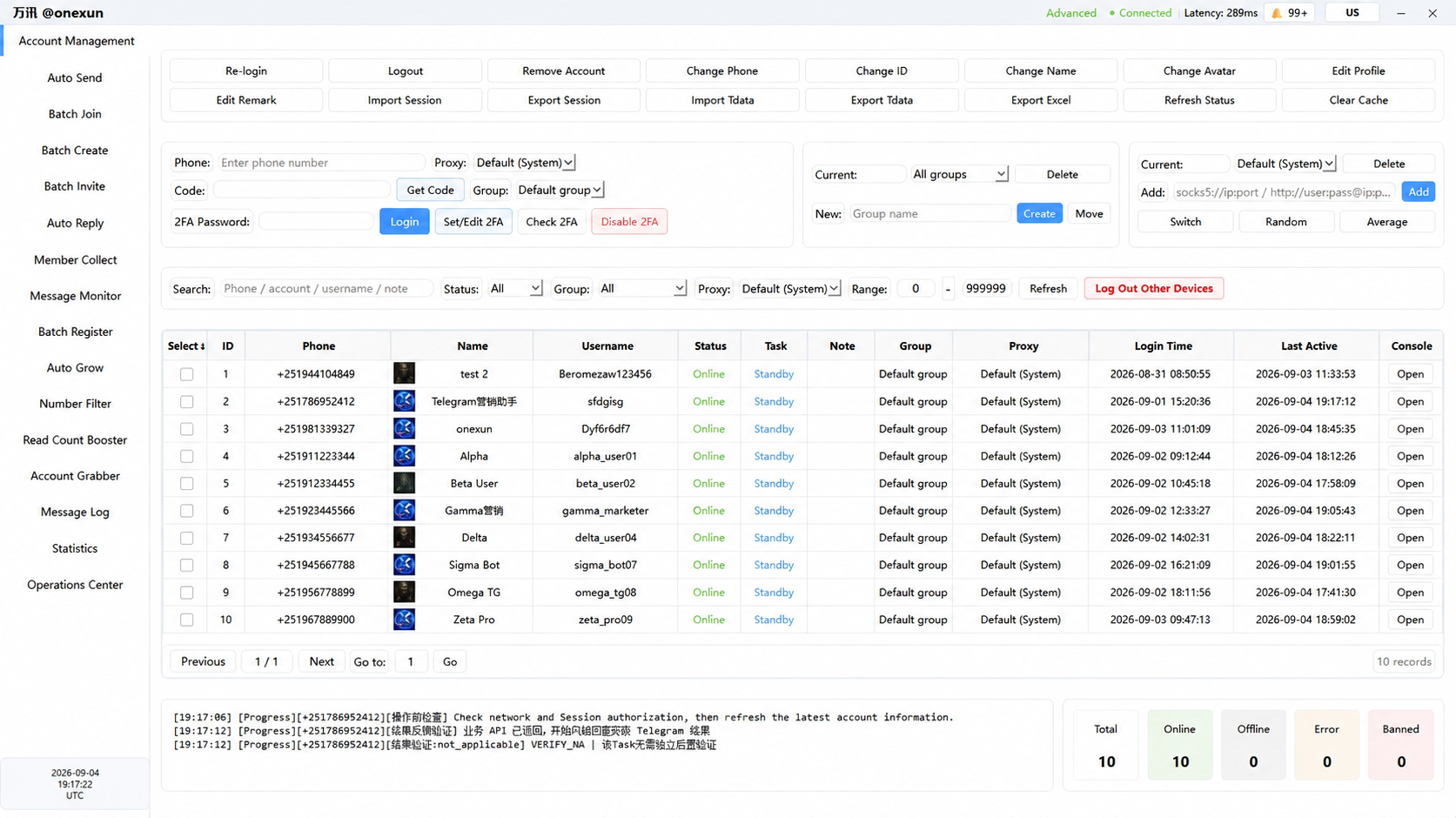Click the avatar of Beta User
The image size is (1456, 818).
[x=404, y=483]
